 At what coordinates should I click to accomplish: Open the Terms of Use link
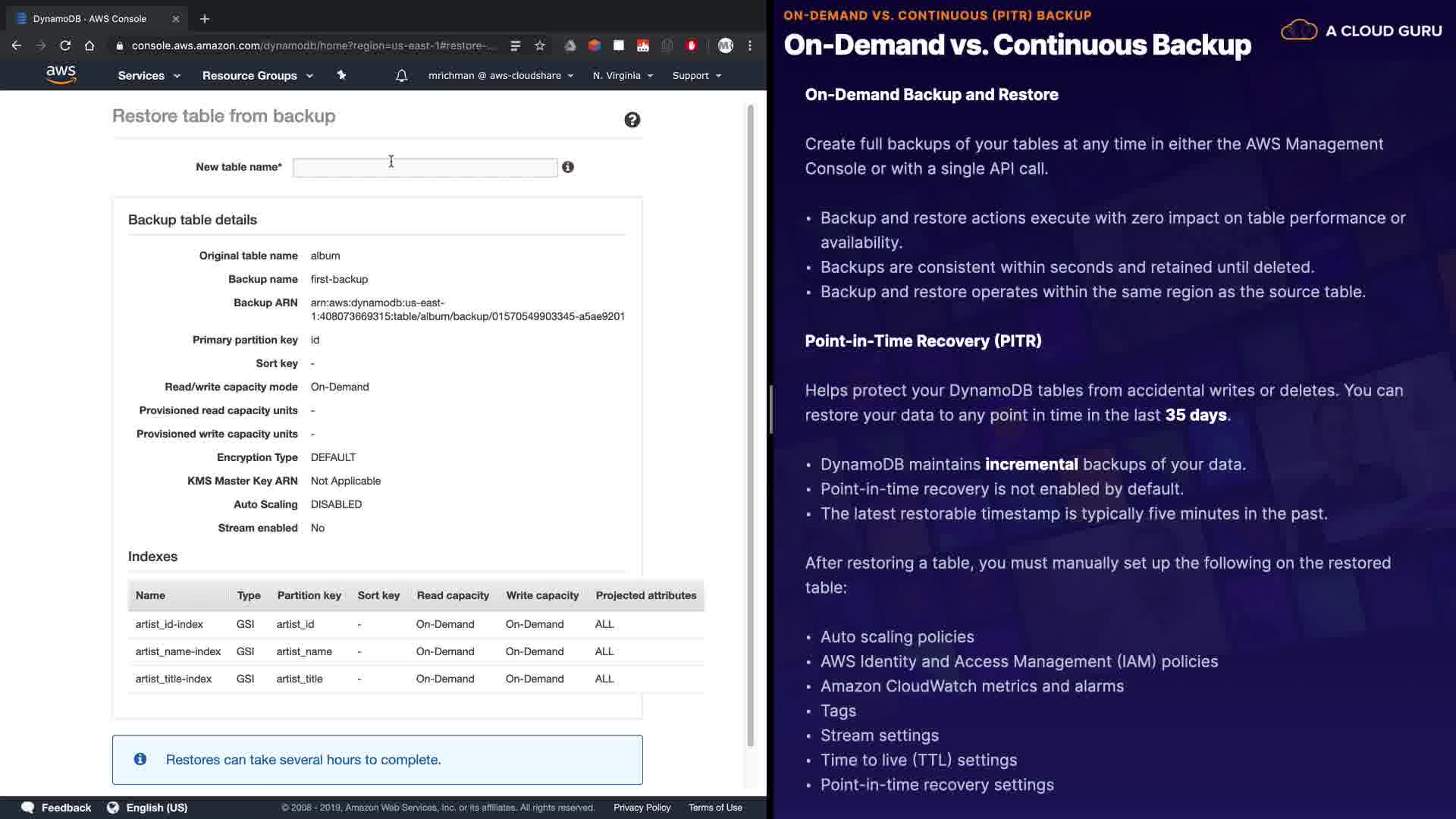point(715,808)
